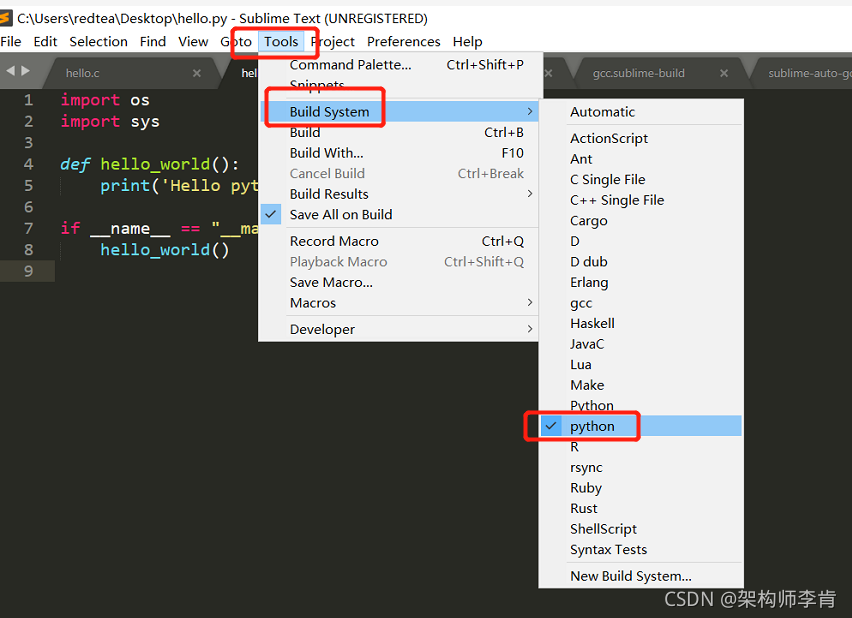Select R build system
The width and height of the screenshot is (852, 618).
pyautogui.click(x=641, y=447)
